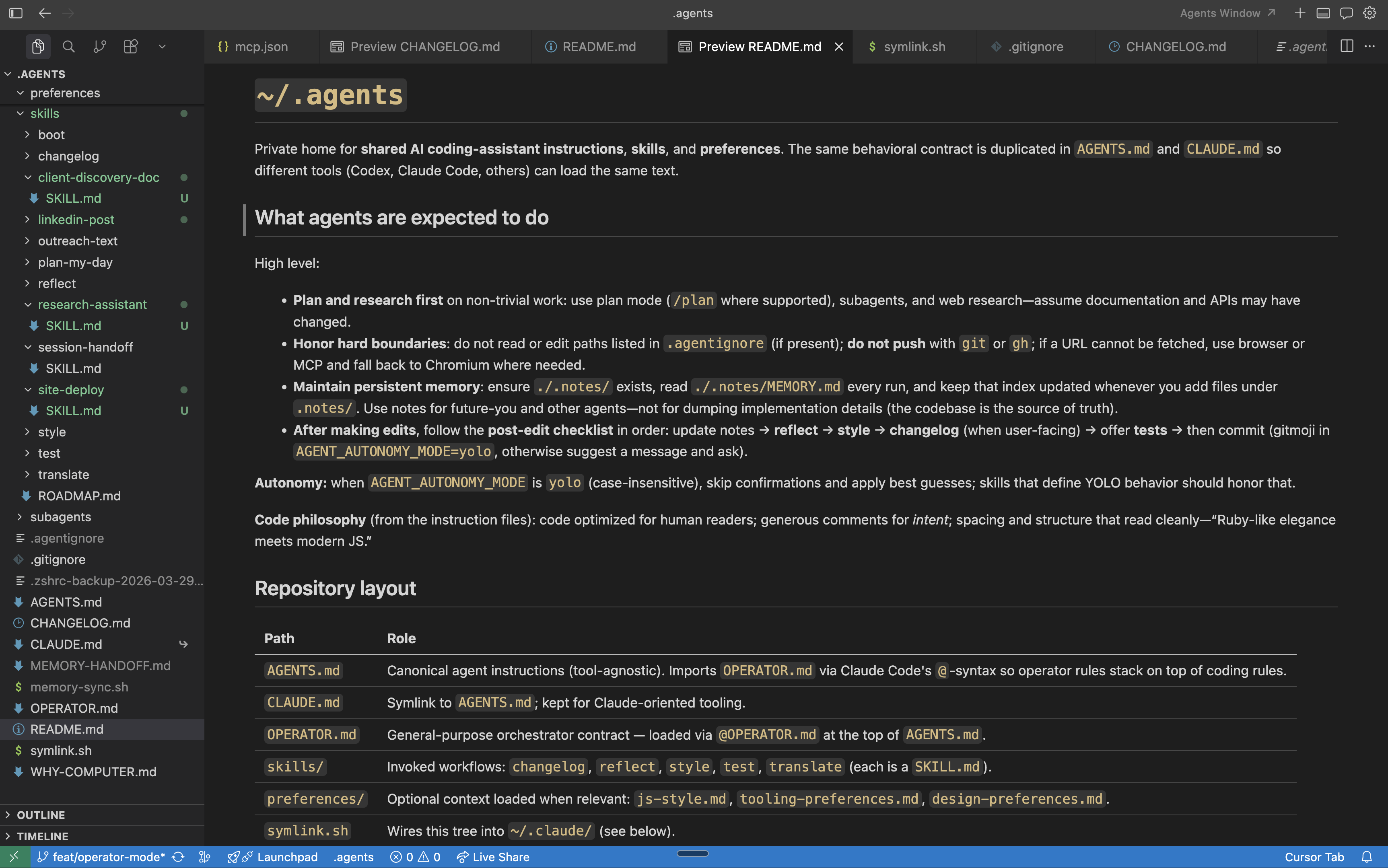Switch to the Preview CHANGELOG.md tab
This screenshot has width=1388, height=868.
(425, 47)
